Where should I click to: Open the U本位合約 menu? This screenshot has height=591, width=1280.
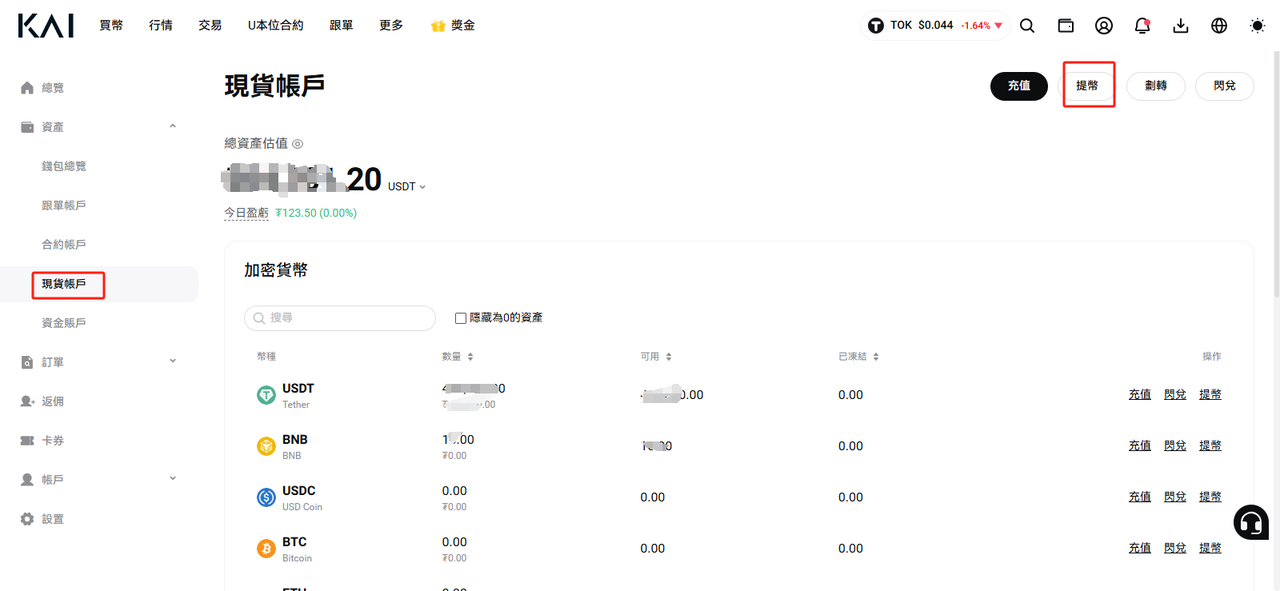click(x=276, y=26)
